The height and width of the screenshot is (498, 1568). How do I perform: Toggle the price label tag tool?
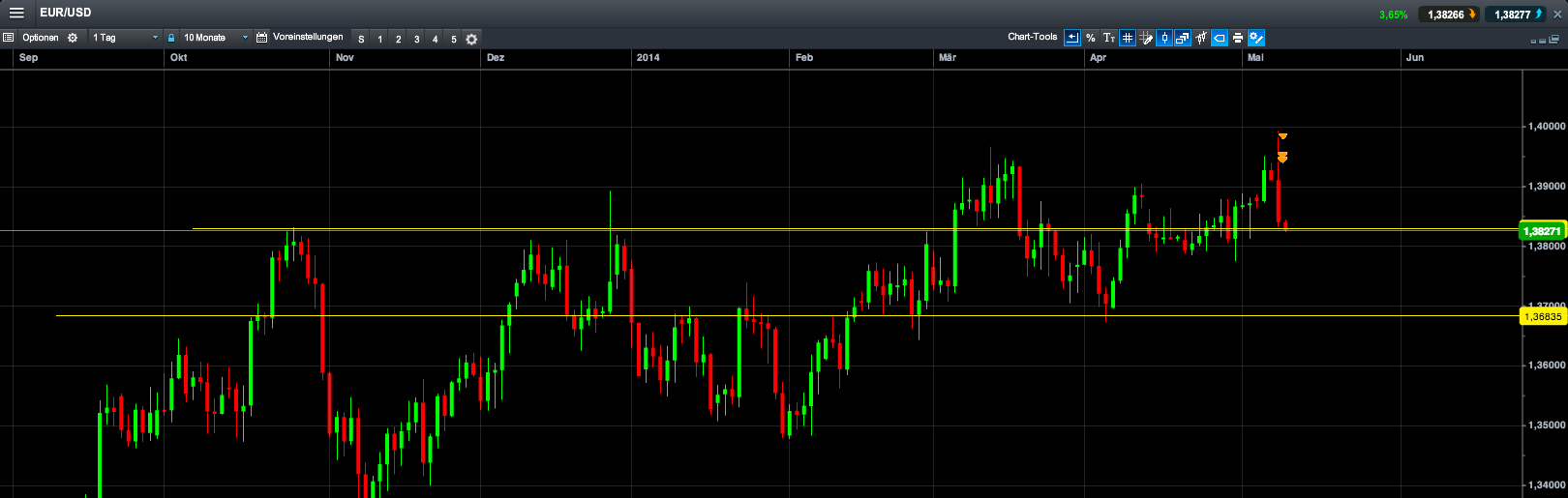tap(1220, 38)
